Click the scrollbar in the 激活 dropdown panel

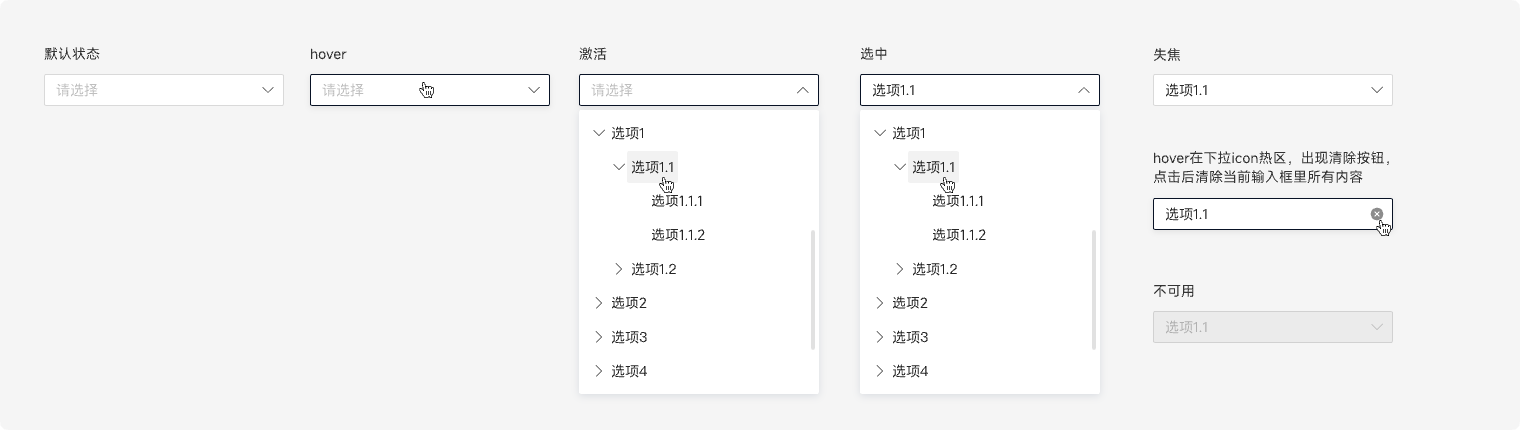point(813,290)
